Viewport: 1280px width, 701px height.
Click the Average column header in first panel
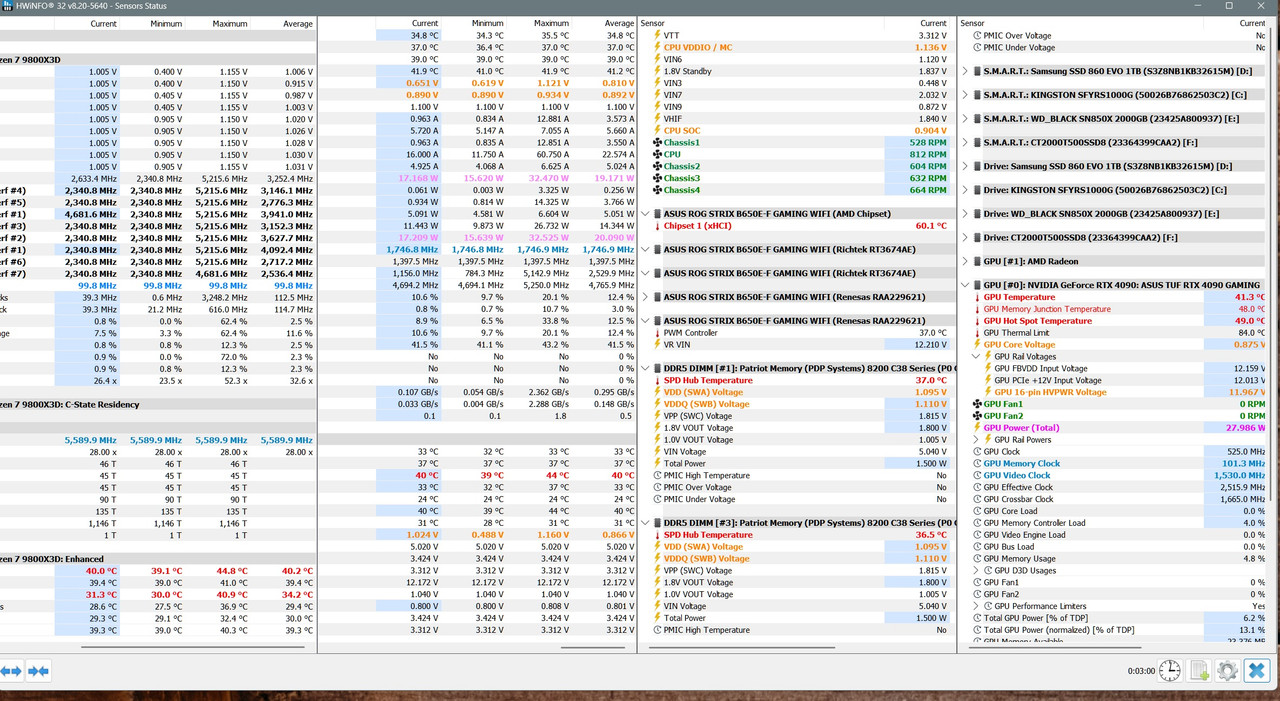(298, 23)
